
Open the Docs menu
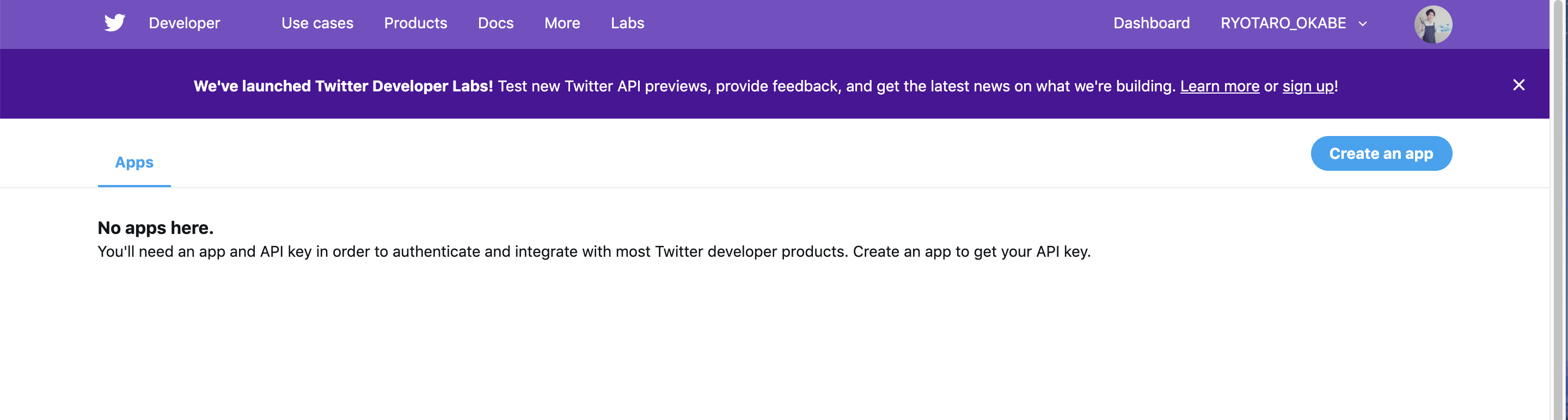coord(495,23)
